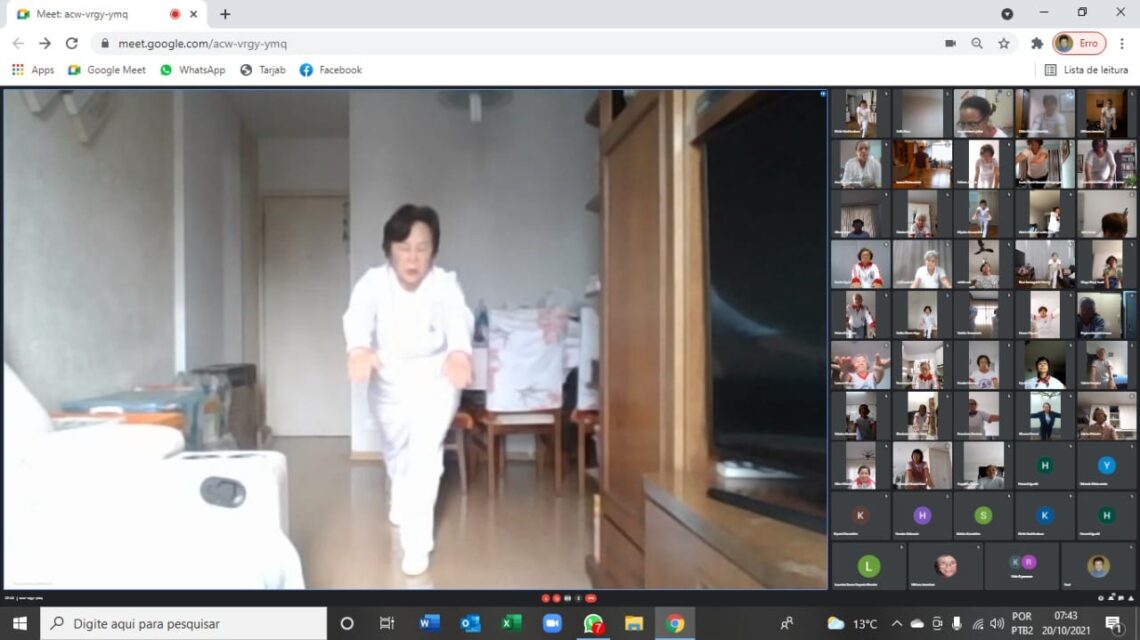Image resolution: width=1140 pixels, height=640 pixels.
Task: Reload the Google Meet page
Action: [71, 43]
